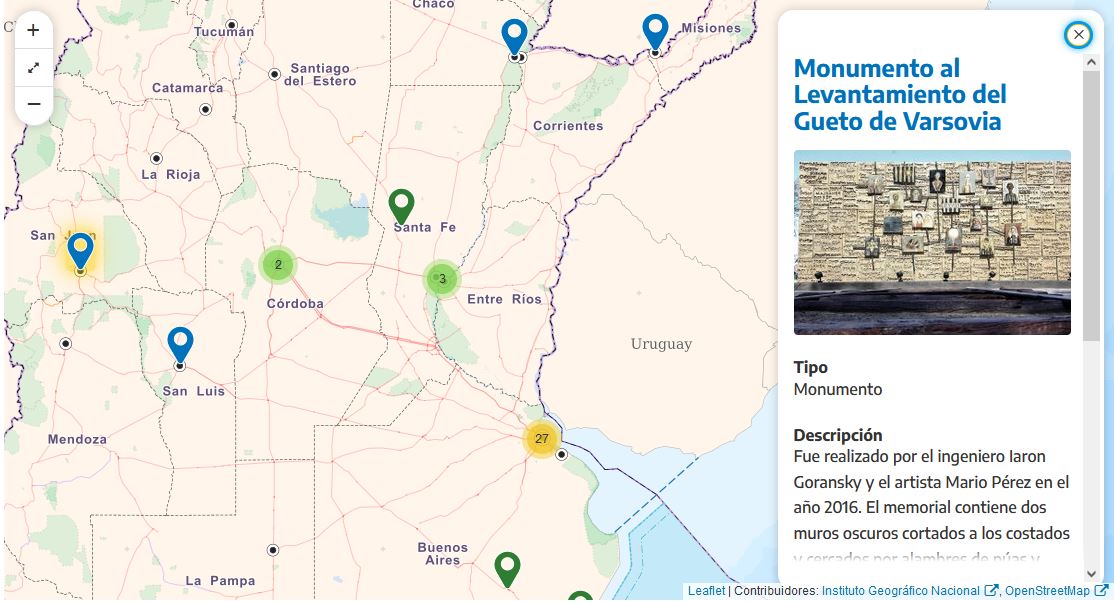The image size is (1114, 602).
Task: Expand the Buenos Aires cluster of 27
Action: click(x=542, y=439)
